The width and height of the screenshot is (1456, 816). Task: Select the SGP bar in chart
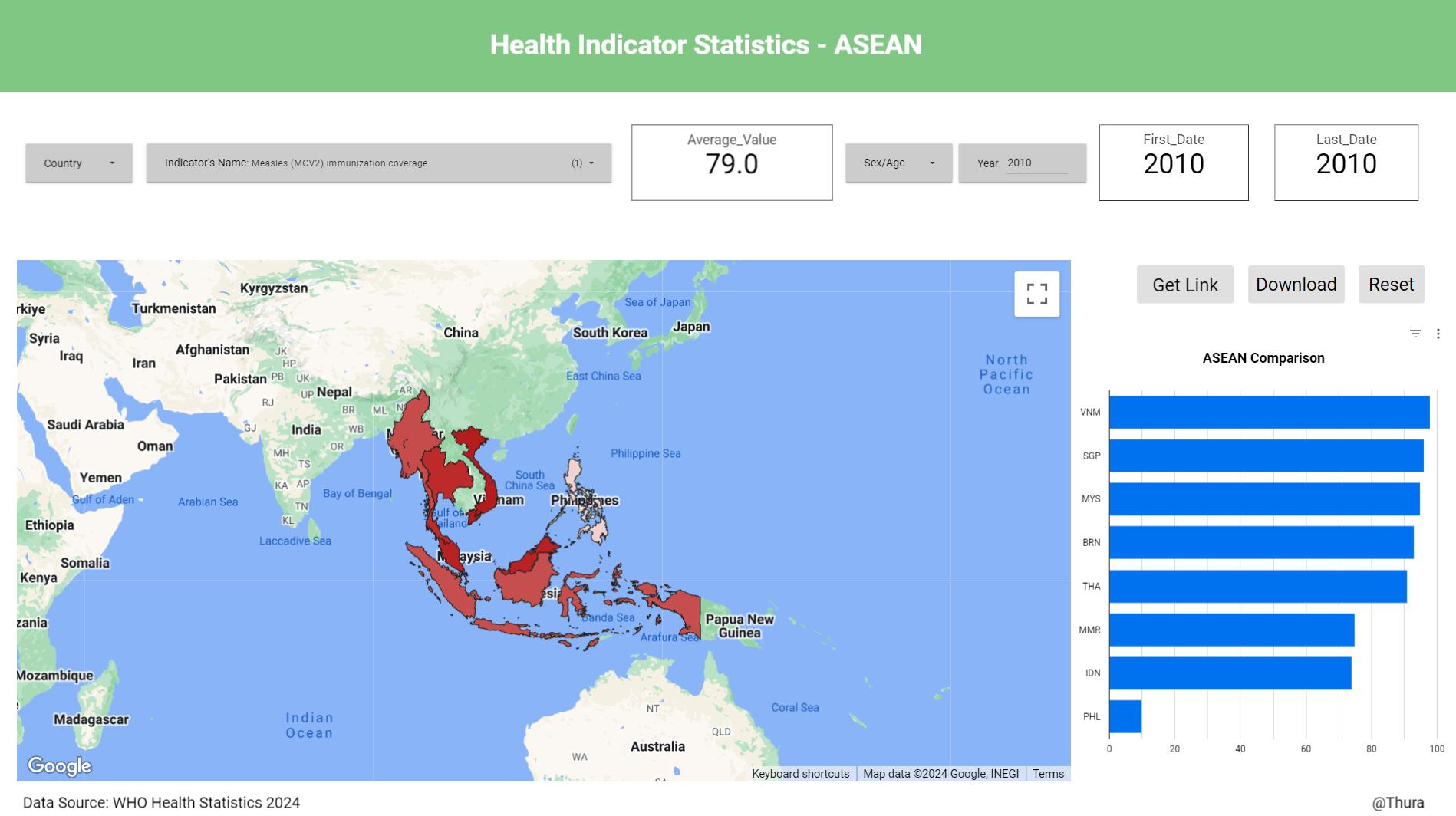[x=1266, y=456]
